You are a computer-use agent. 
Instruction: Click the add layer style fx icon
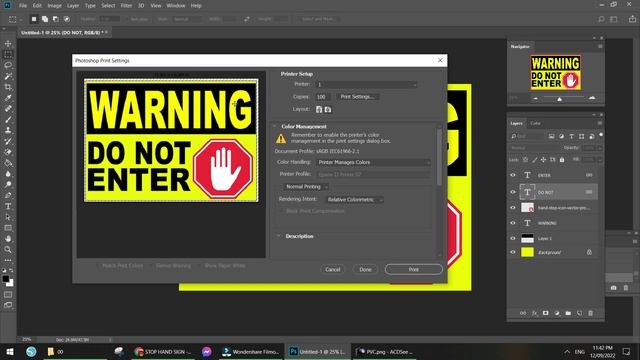pyautogui.click(x=534, y=313)
